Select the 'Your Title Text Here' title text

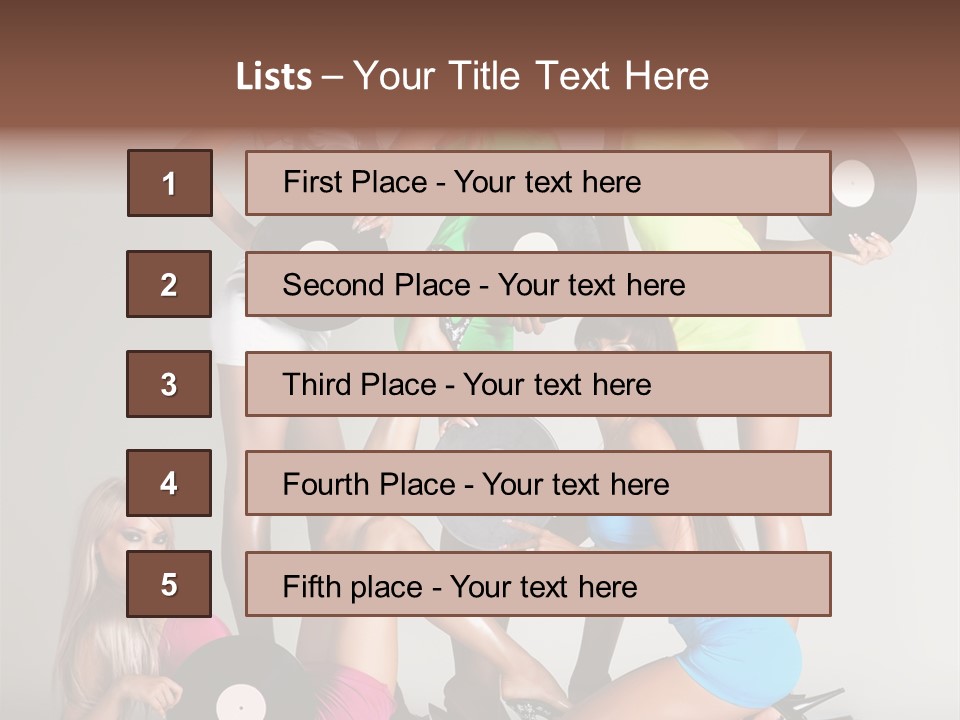tap(531, 77)
